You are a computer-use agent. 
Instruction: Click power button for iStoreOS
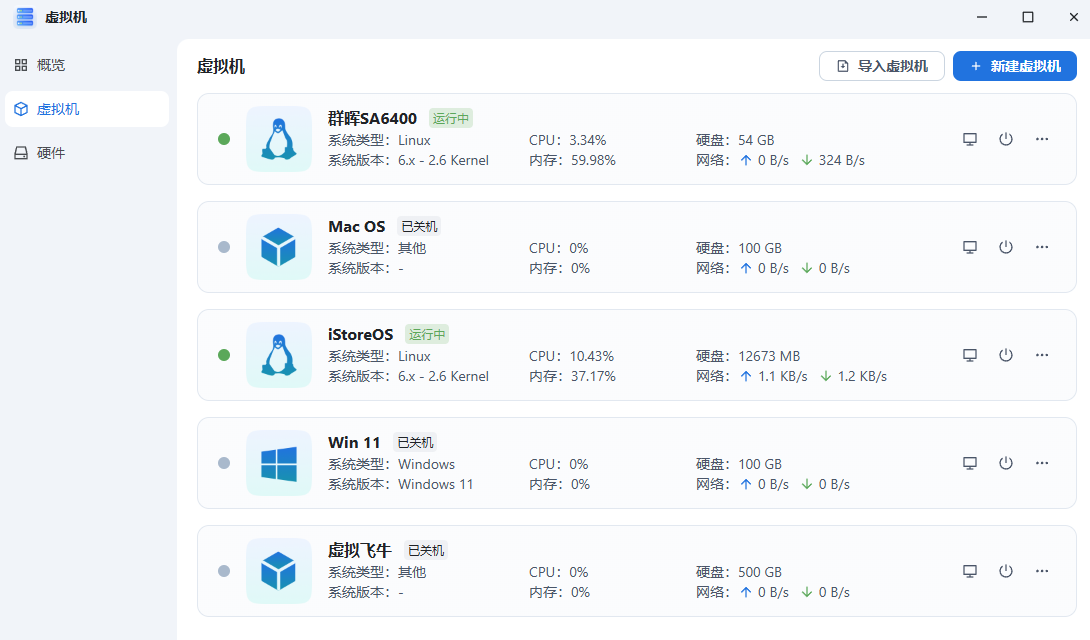[1006, 355]
